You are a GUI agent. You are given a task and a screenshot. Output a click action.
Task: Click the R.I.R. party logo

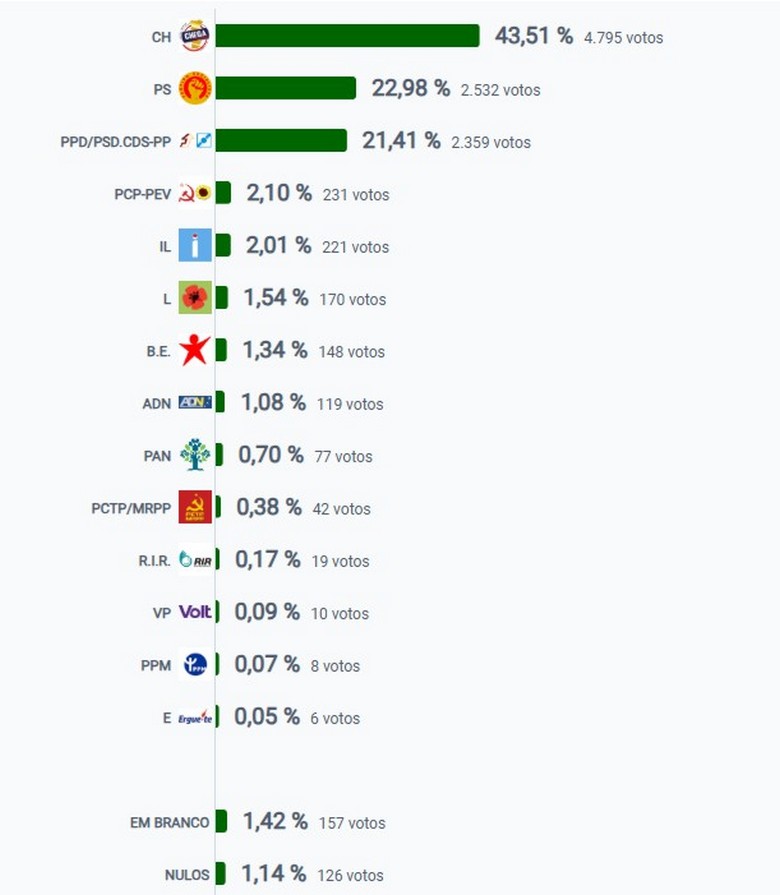click(x=194, y=560)
